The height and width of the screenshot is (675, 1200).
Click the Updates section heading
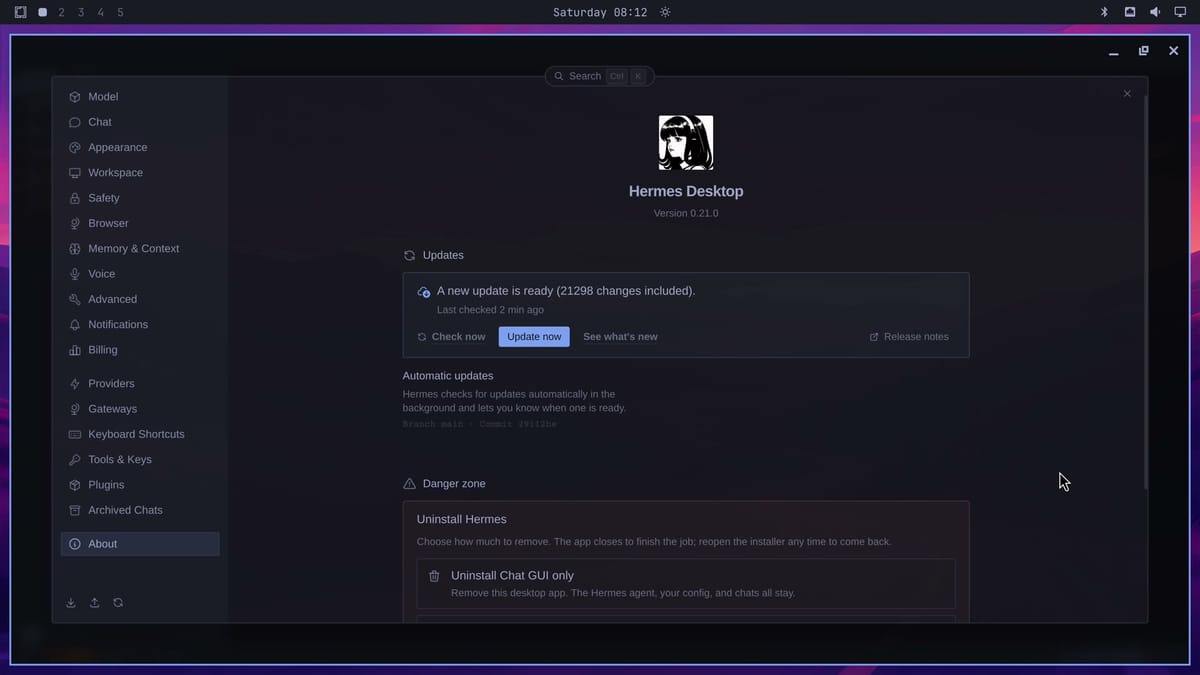[443, 256]
